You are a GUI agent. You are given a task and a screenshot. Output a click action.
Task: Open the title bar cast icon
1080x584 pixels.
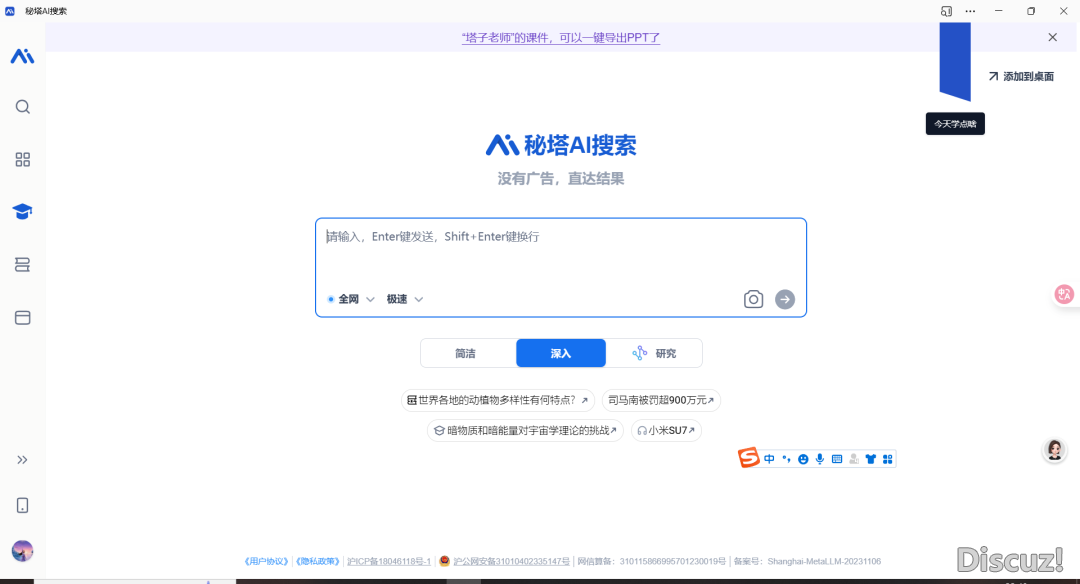[946, 11]
